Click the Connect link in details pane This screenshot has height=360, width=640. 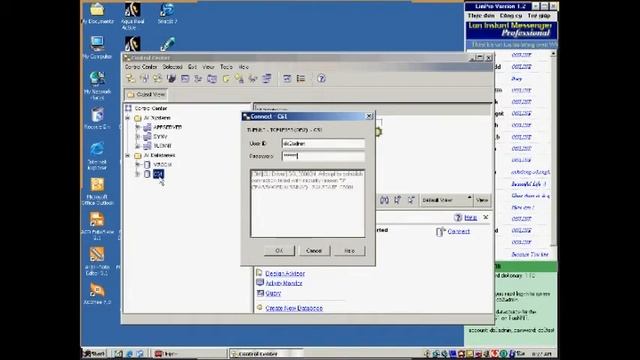click(x=458, y=231)
